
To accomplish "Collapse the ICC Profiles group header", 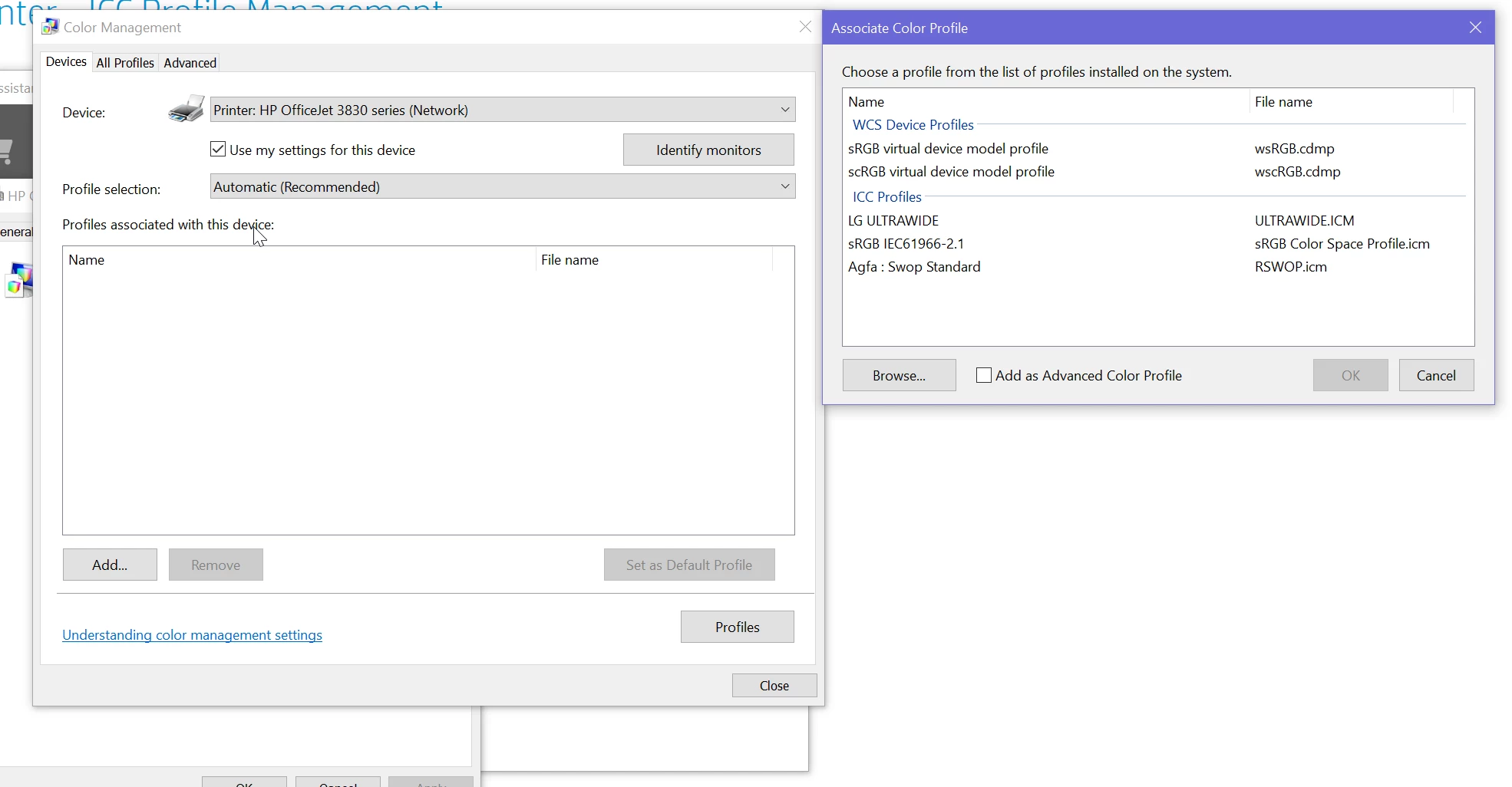I will [x=887, y=196].
